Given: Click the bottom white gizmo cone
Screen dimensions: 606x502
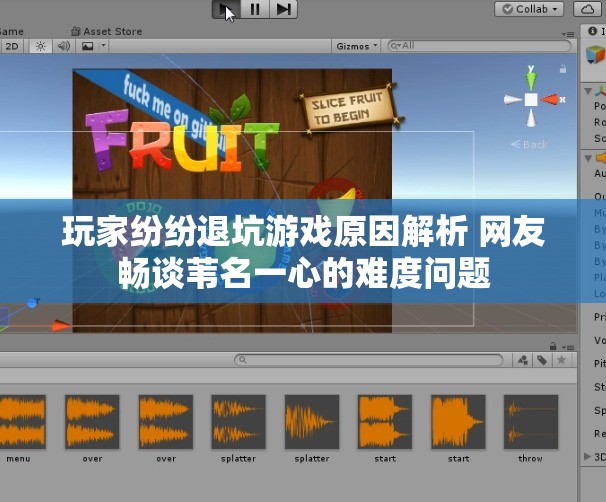Looking at the screenshot, I should point(531,118).
